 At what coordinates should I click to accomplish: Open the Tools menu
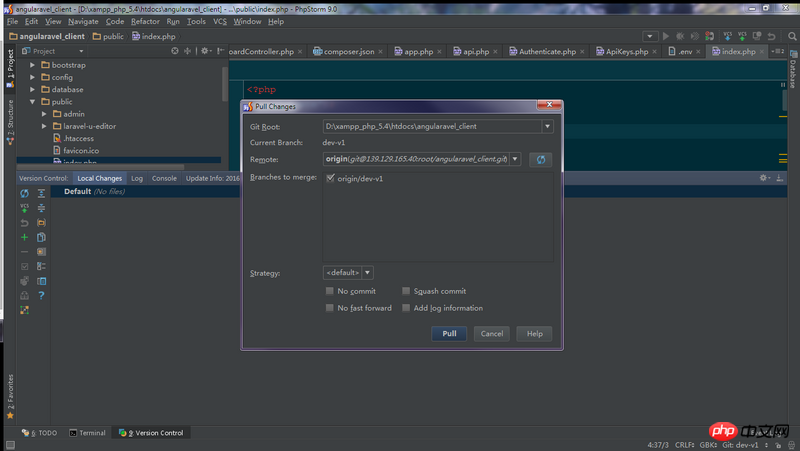(196, 21)
